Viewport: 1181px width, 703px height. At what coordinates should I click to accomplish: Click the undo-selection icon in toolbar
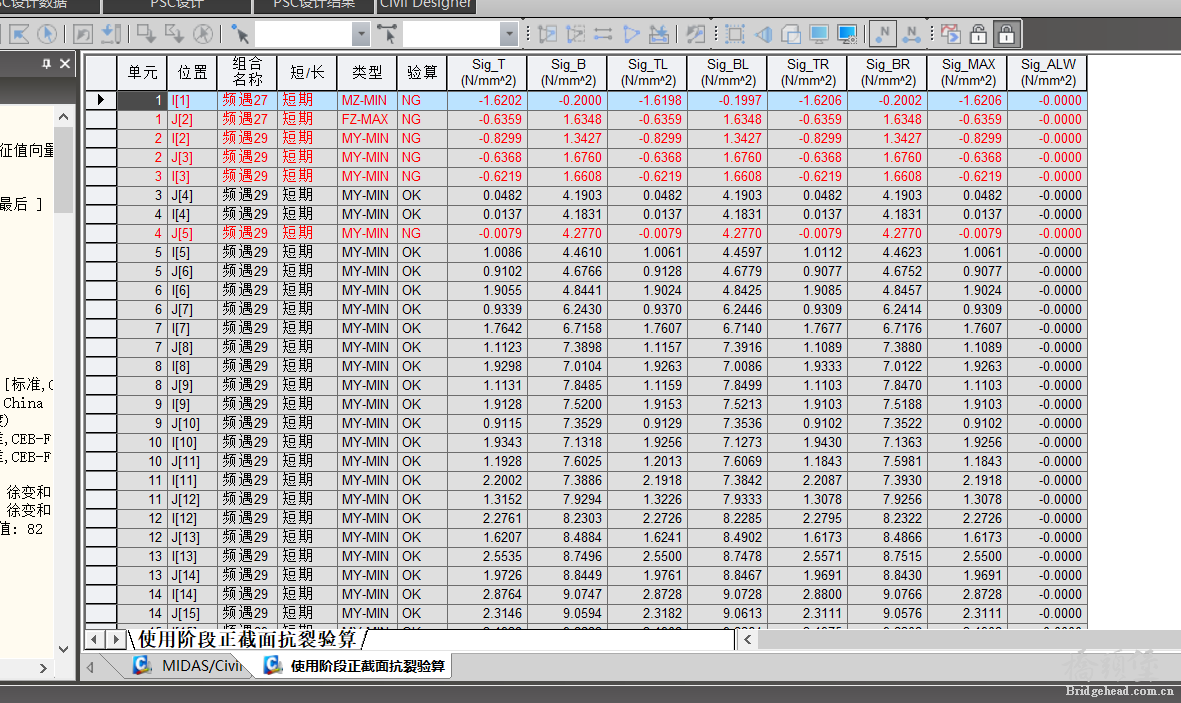83,34
